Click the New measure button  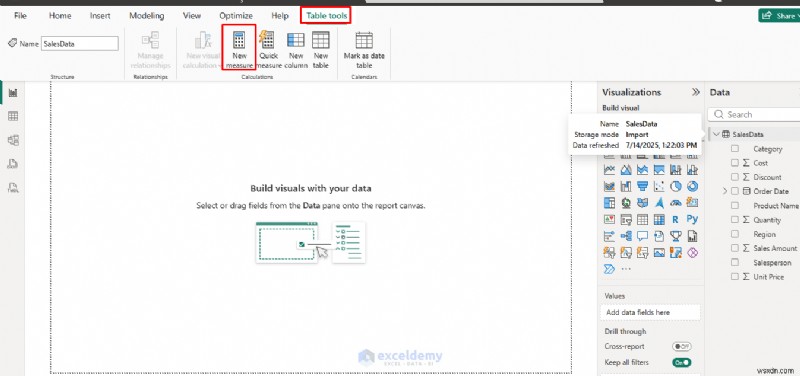tap(239, 49)
